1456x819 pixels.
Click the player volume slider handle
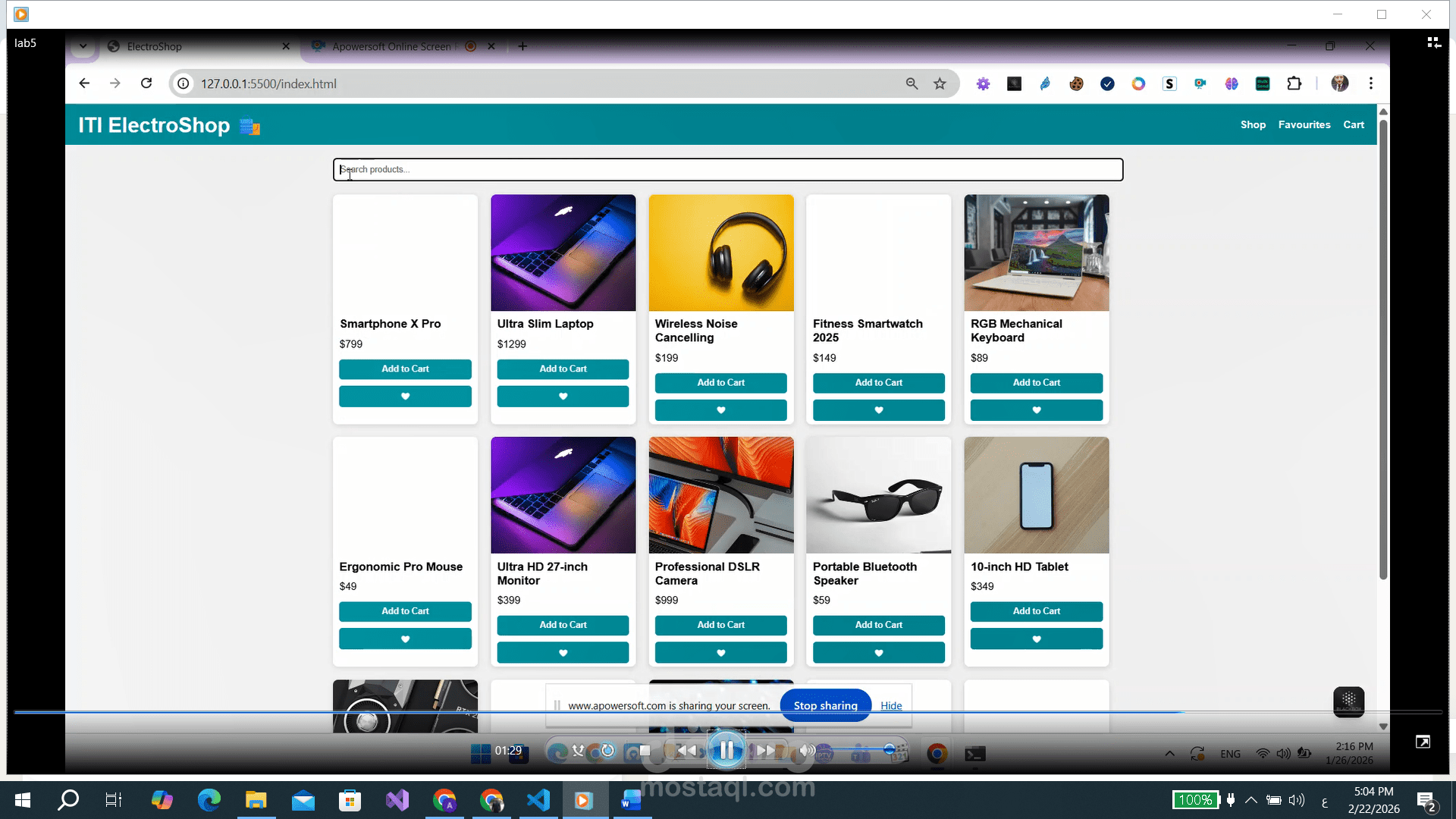889,750
